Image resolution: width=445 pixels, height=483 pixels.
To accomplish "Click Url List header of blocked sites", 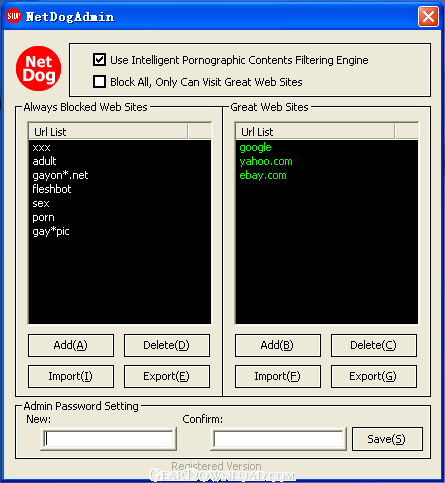I will [108, 132].
